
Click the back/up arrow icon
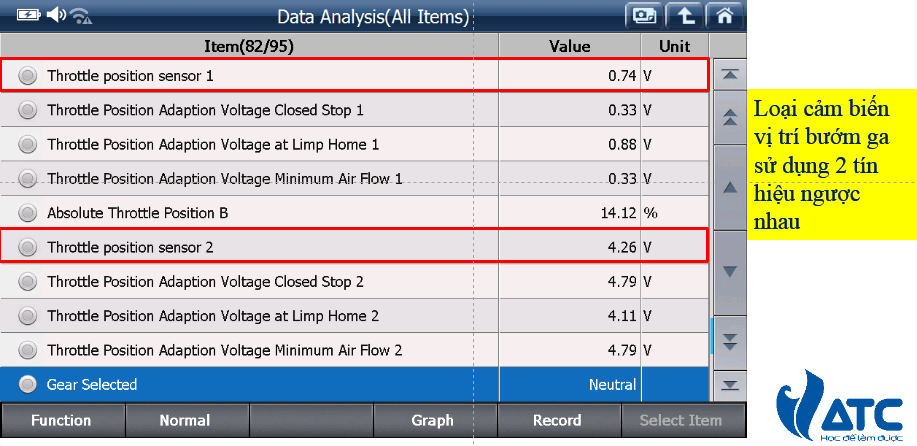(x=684, y=15)
